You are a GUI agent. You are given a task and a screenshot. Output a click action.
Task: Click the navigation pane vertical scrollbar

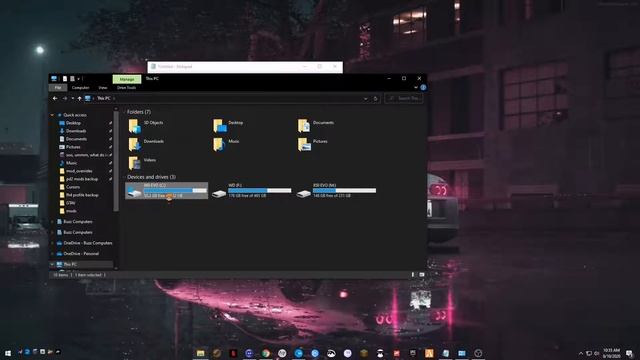(116, 161)
